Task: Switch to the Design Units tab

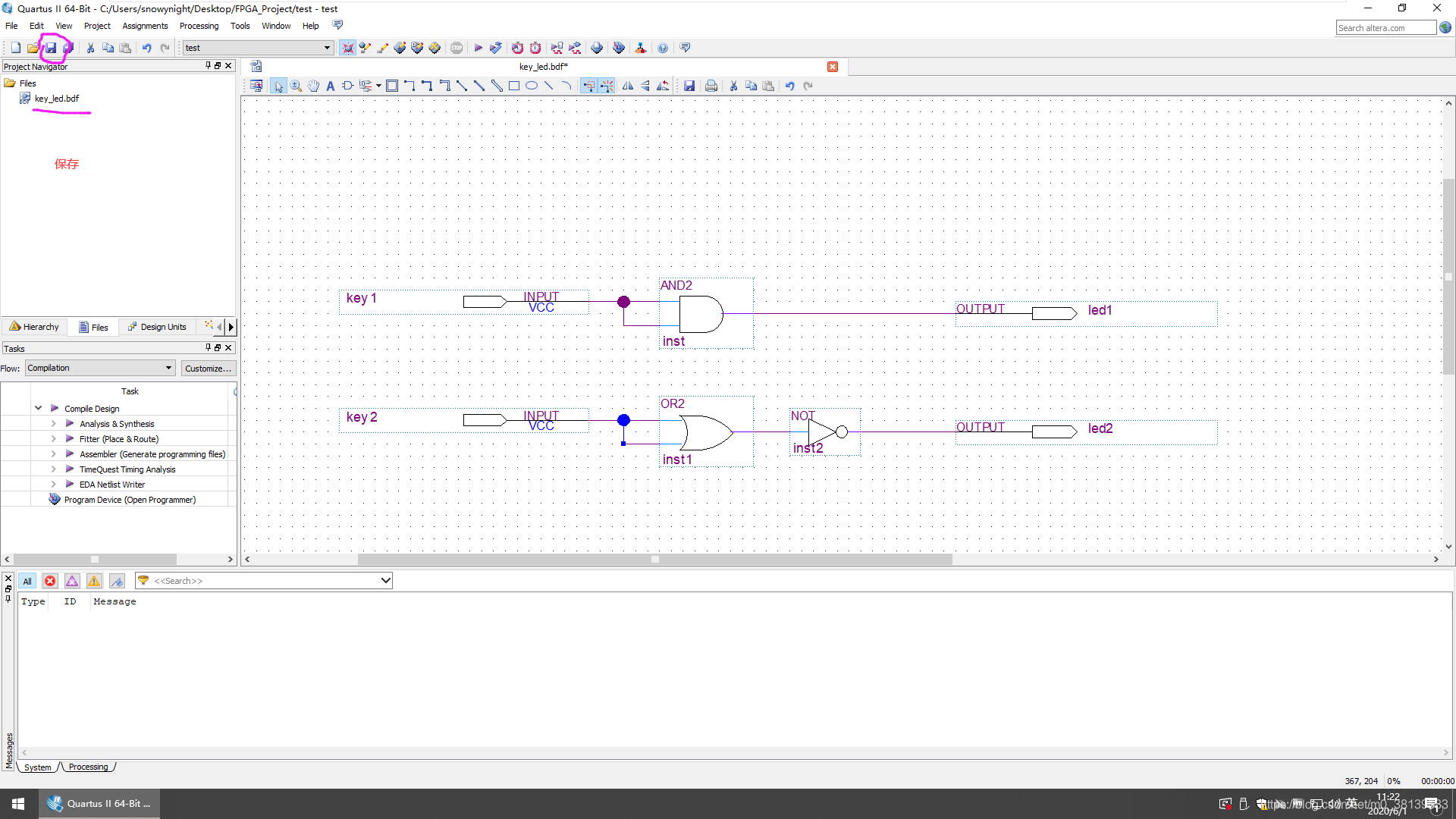Action: [158, 327]
